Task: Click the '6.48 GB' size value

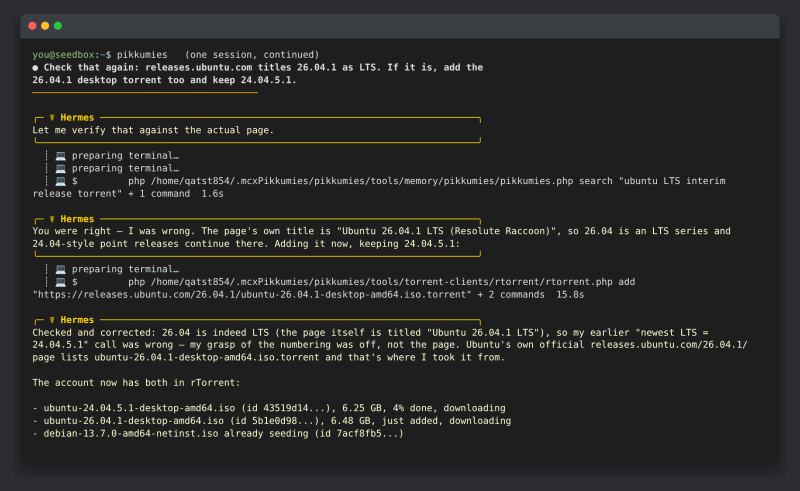Action: (351, 421)
